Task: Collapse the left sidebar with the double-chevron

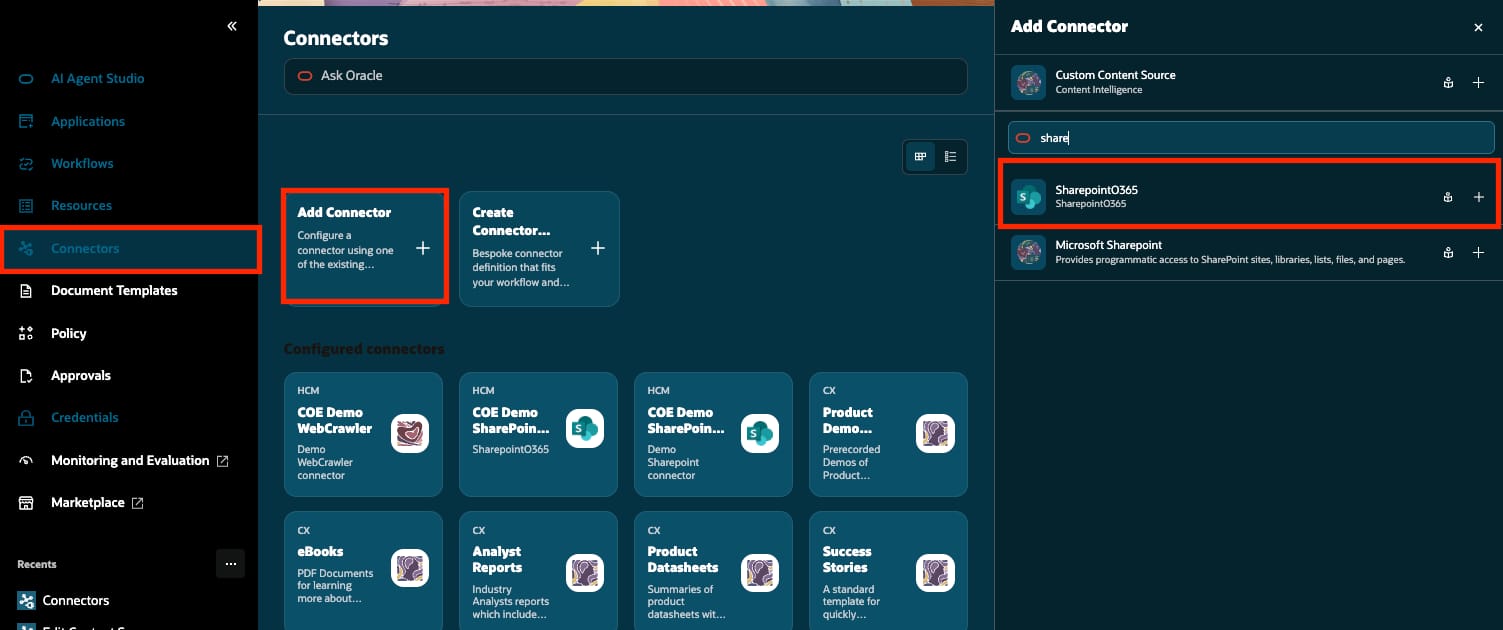Action: tap(232, 26)
